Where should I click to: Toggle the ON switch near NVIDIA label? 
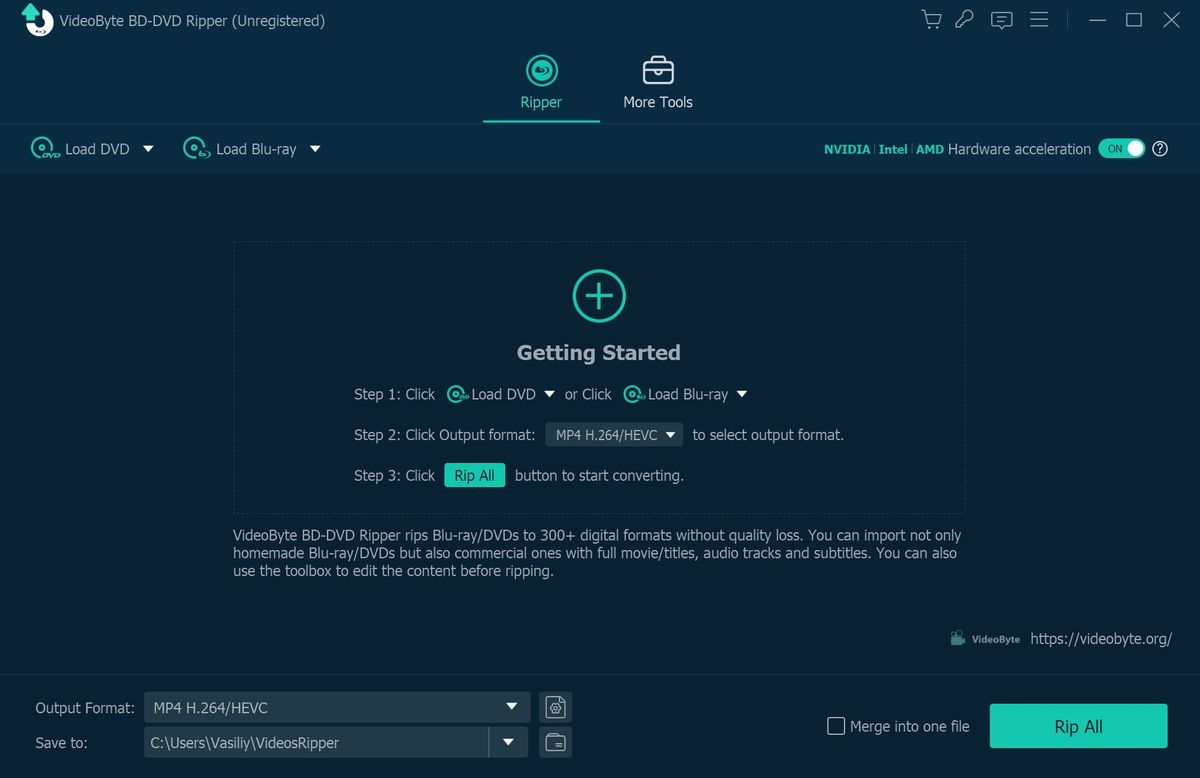pos(1122,148)
